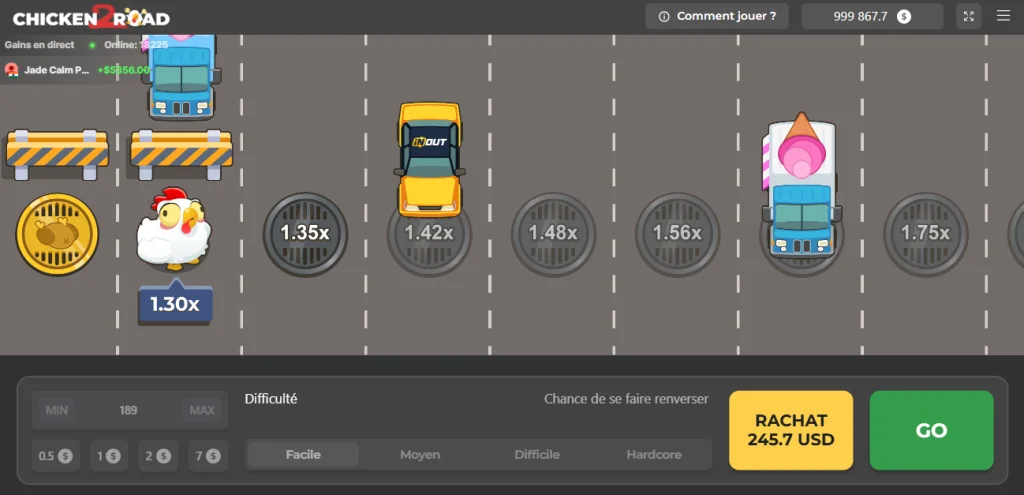Viewport: 1024px width, 495px height.
Task: Choose the 0.5 dollar quick bet
Action: click(56, 456)
